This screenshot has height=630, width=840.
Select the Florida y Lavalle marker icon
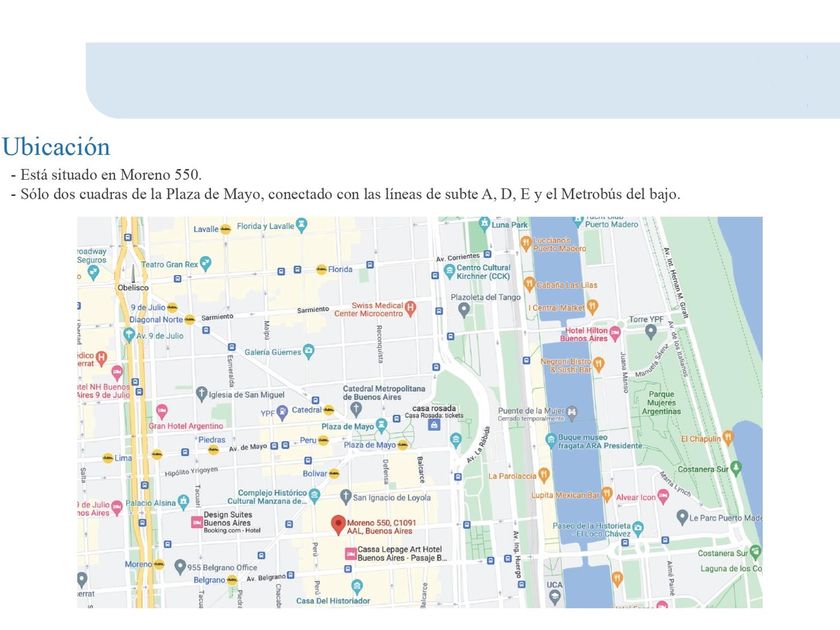click(x=302, y=225)
